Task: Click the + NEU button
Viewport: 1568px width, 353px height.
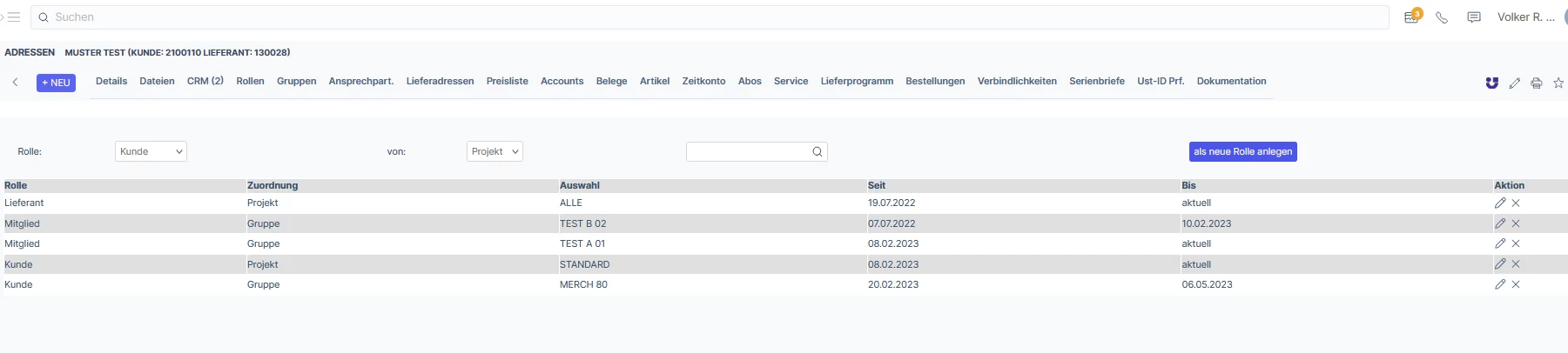Action: pyautogui.click(x=56, y=83)
